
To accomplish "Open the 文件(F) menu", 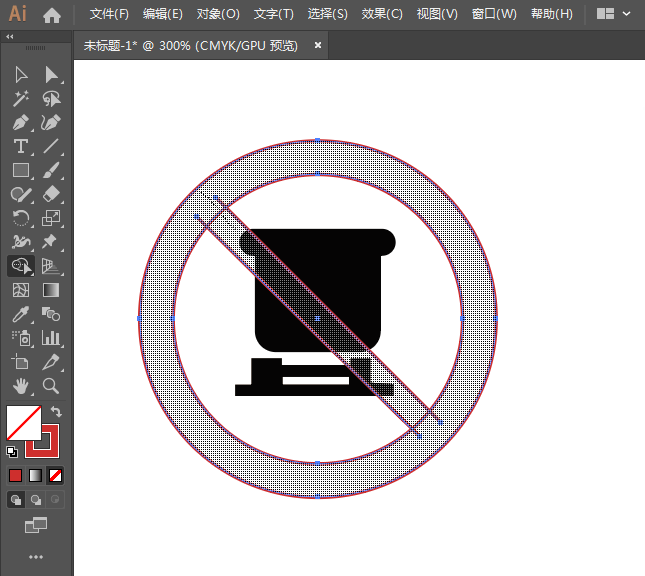I will (x=109, y=14).
